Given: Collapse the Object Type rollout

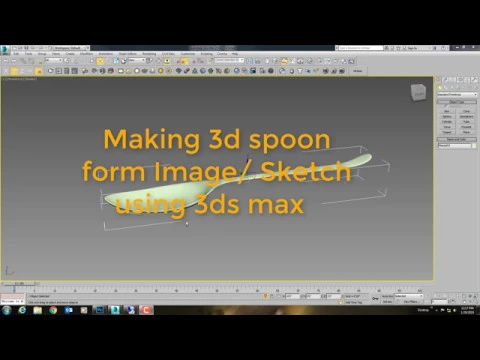Looking at the screenshot, I should tap(457, 102).
